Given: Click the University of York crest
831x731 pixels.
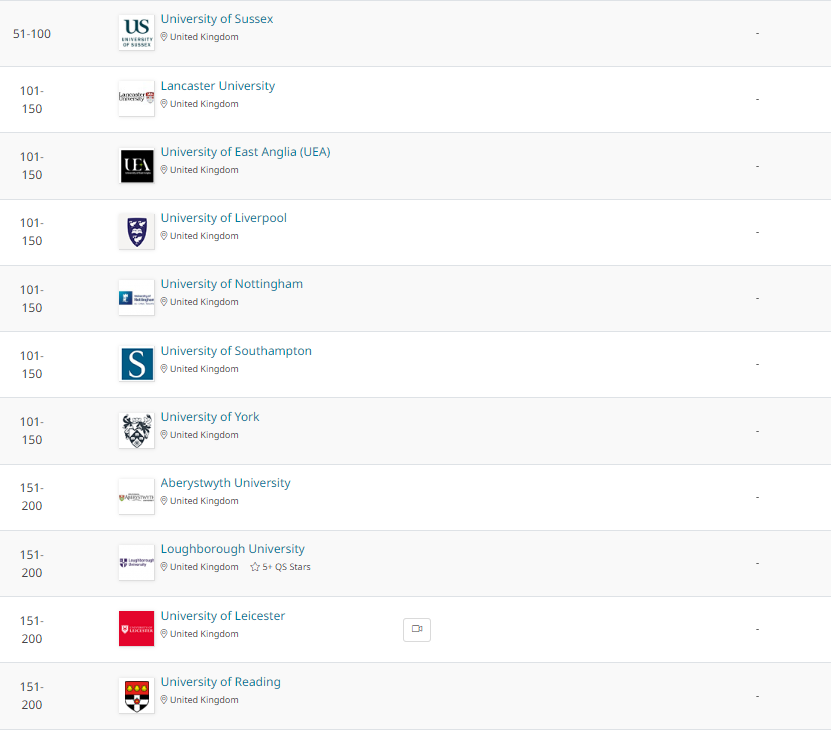Looking at the screenshot, I should click(x=136, y=430).
